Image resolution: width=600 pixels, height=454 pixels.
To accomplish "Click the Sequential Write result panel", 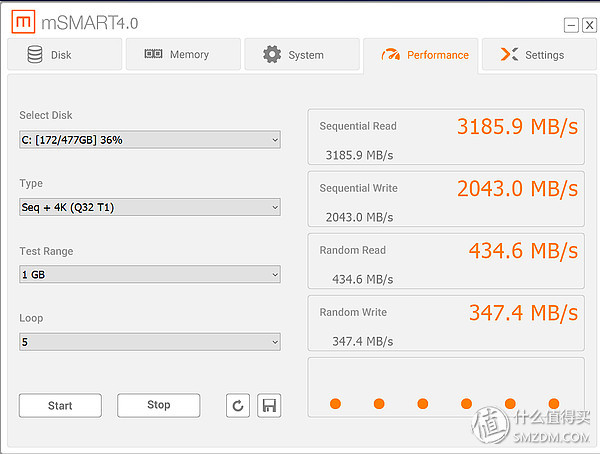I will click(x=446, y=199).
